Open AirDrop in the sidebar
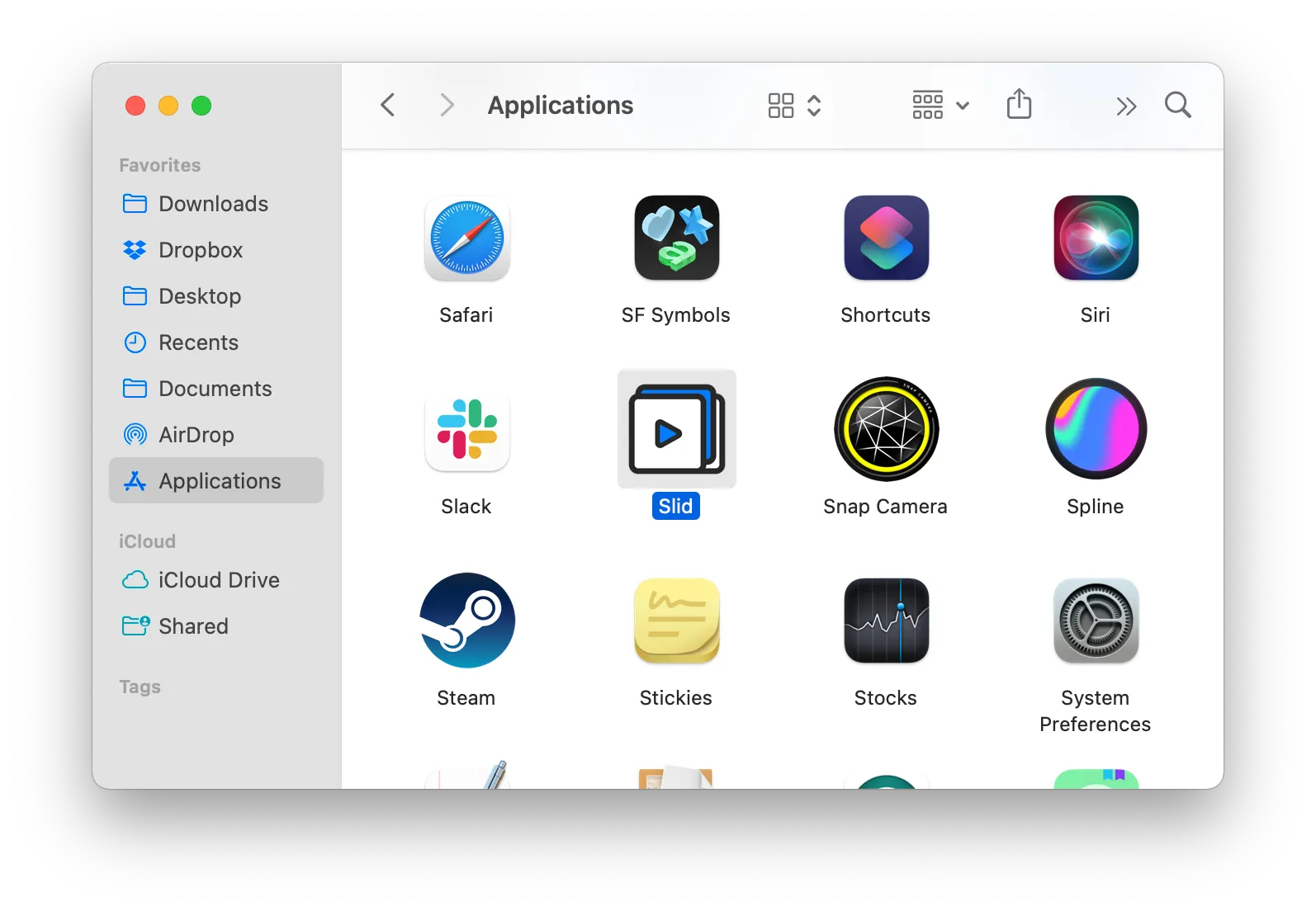1316x911 pixels. point(216,435)
